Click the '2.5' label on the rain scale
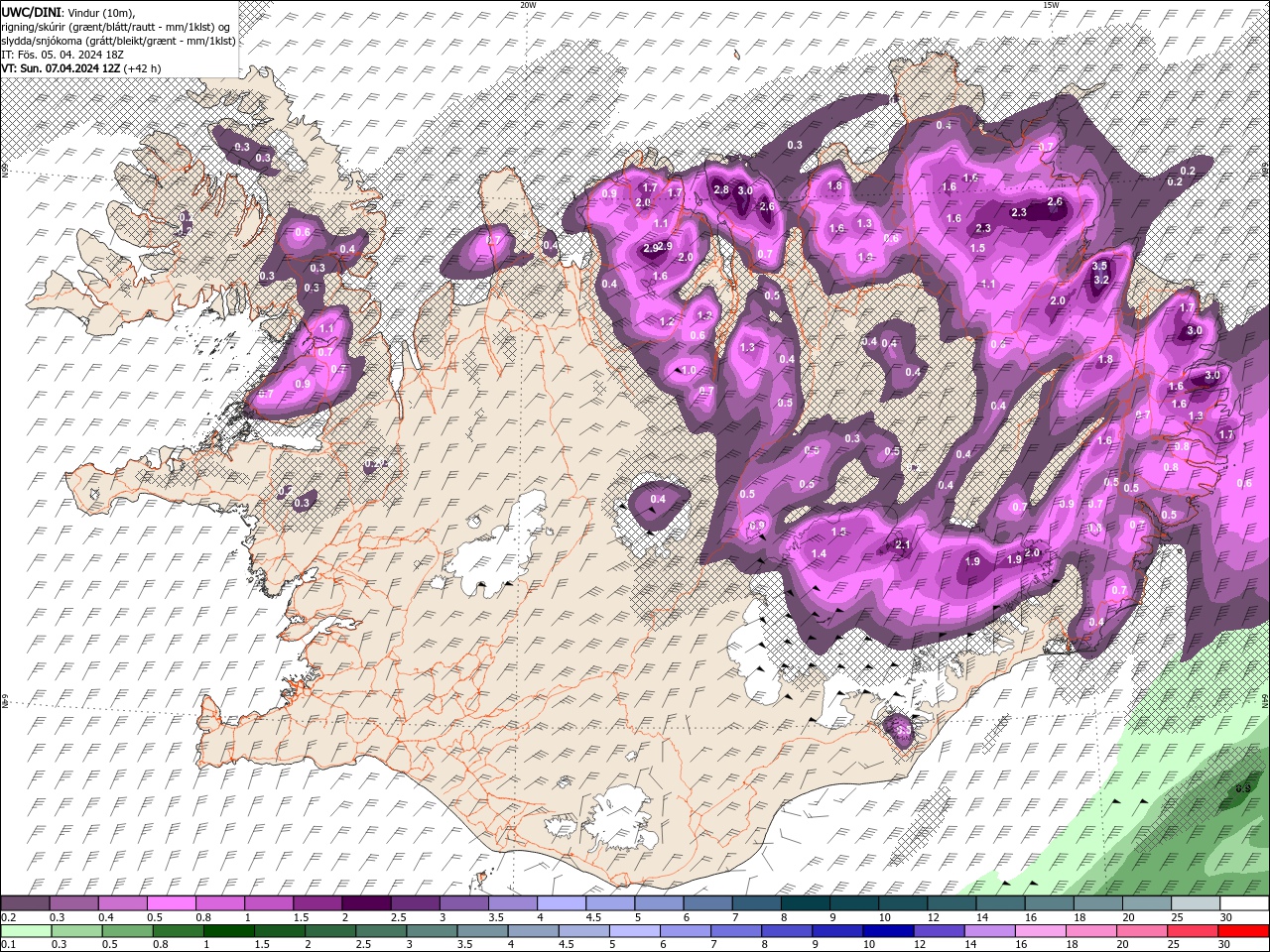1270x952 pixels. click(363, 945)
